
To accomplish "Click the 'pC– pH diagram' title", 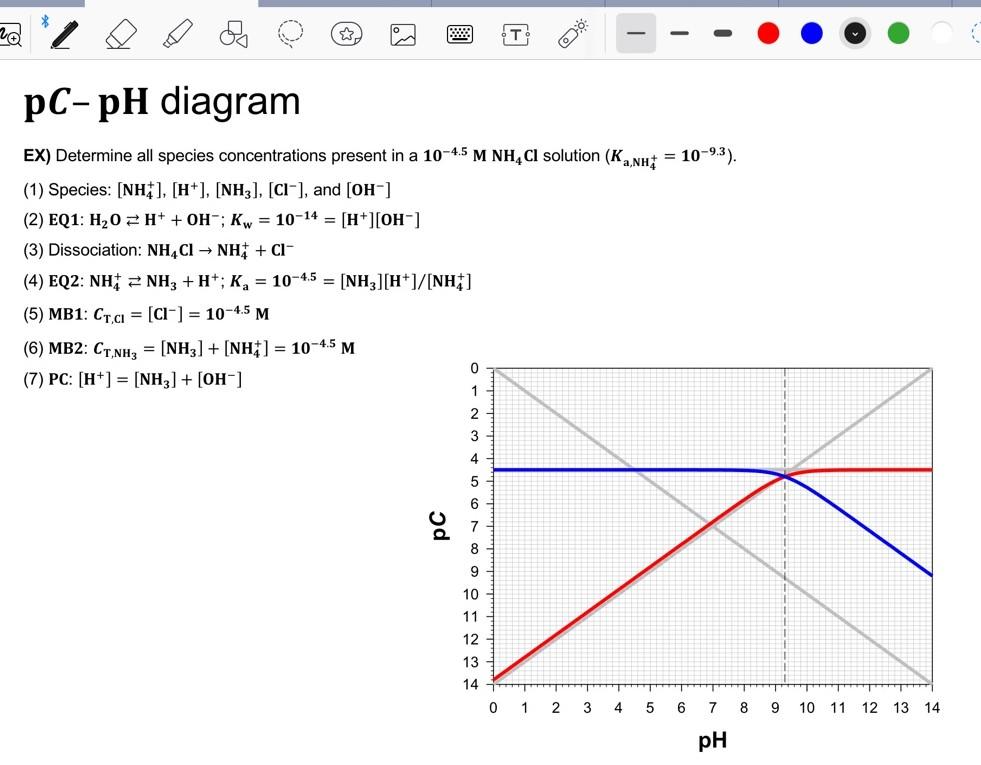I will pos(162,101).
